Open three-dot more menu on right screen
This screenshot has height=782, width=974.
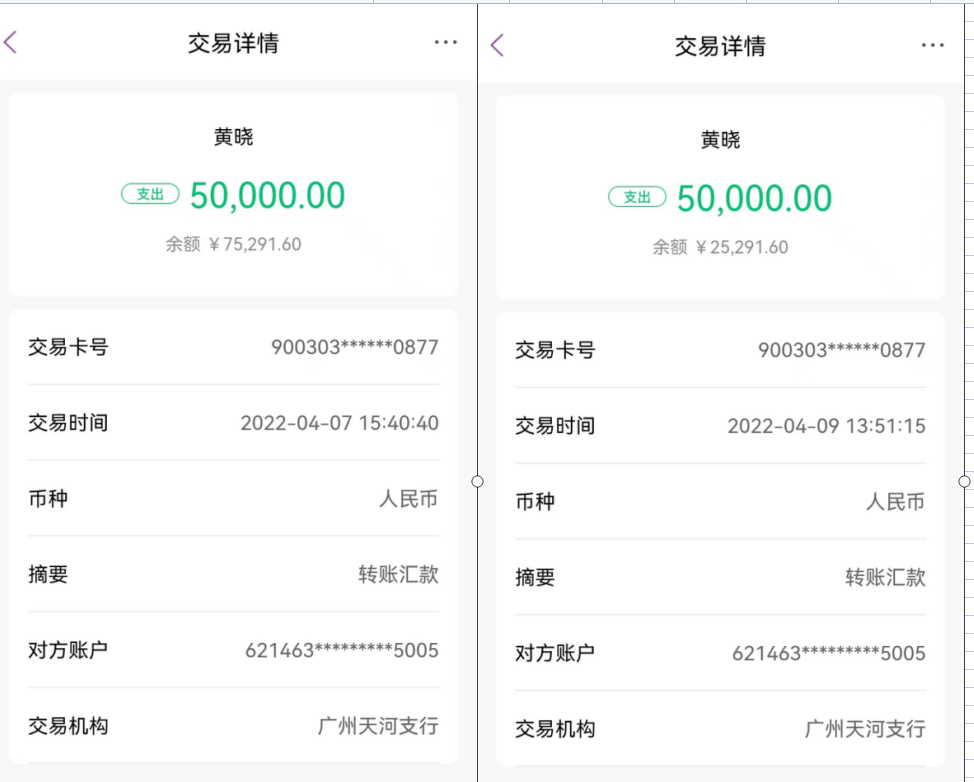pyautogui.click(x=933, y=45)
